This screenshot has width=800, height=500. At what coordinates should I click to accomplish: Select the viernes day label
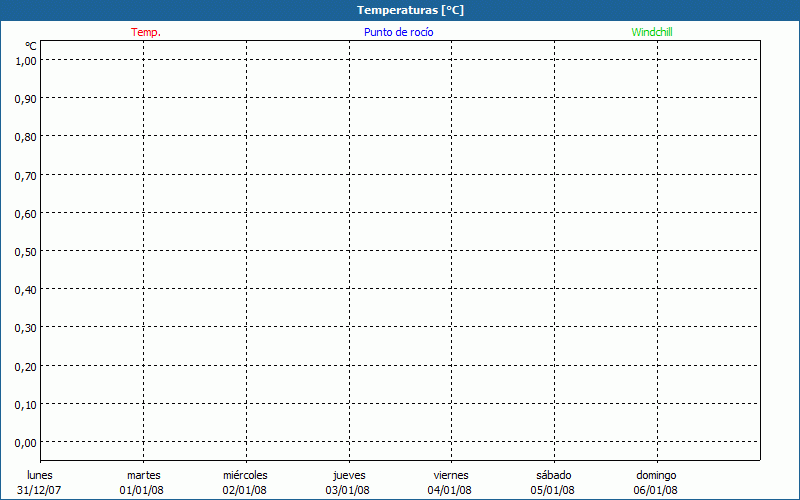click(x=450, y=475)
